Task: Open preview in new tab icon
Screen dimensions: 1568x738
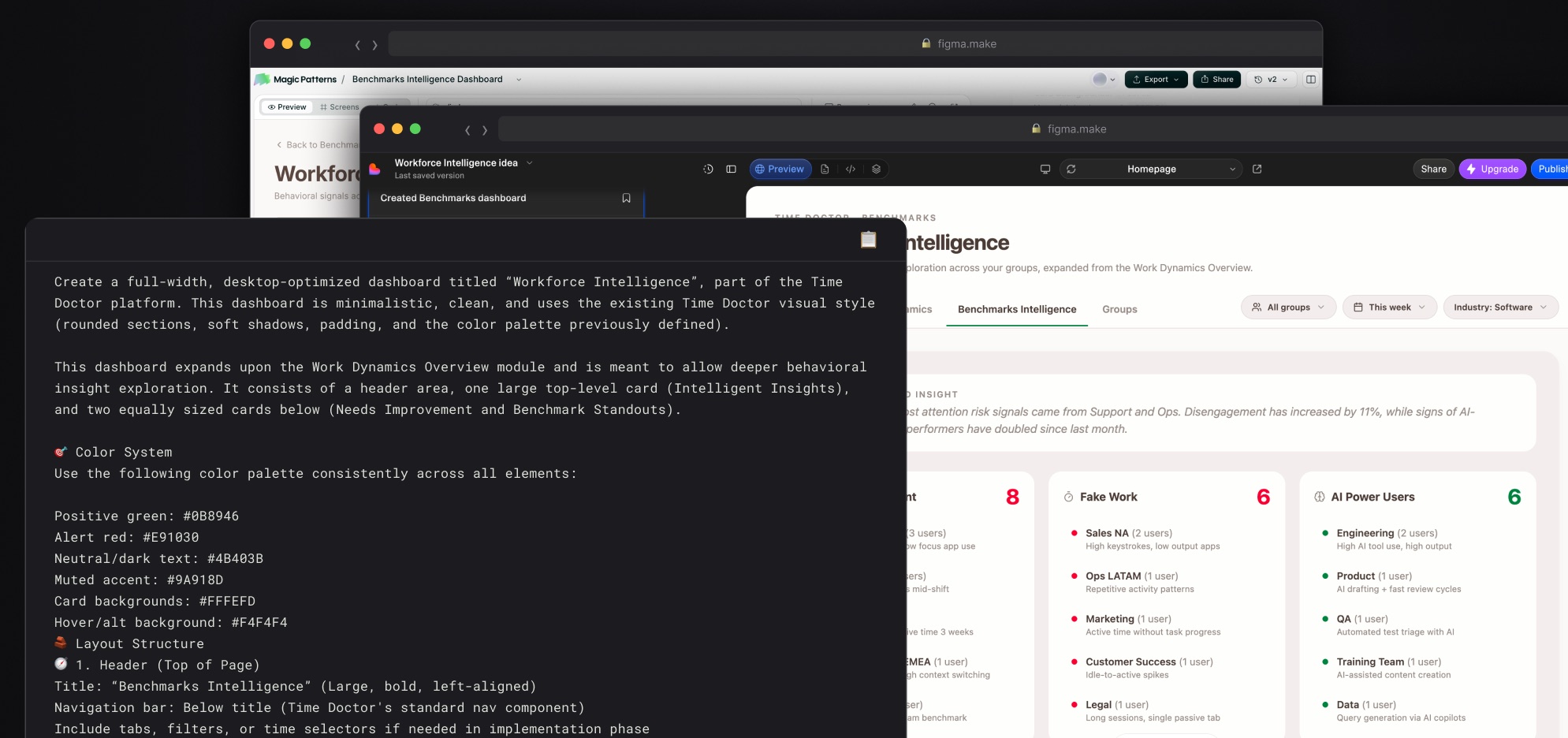Action: (1257, 169)
